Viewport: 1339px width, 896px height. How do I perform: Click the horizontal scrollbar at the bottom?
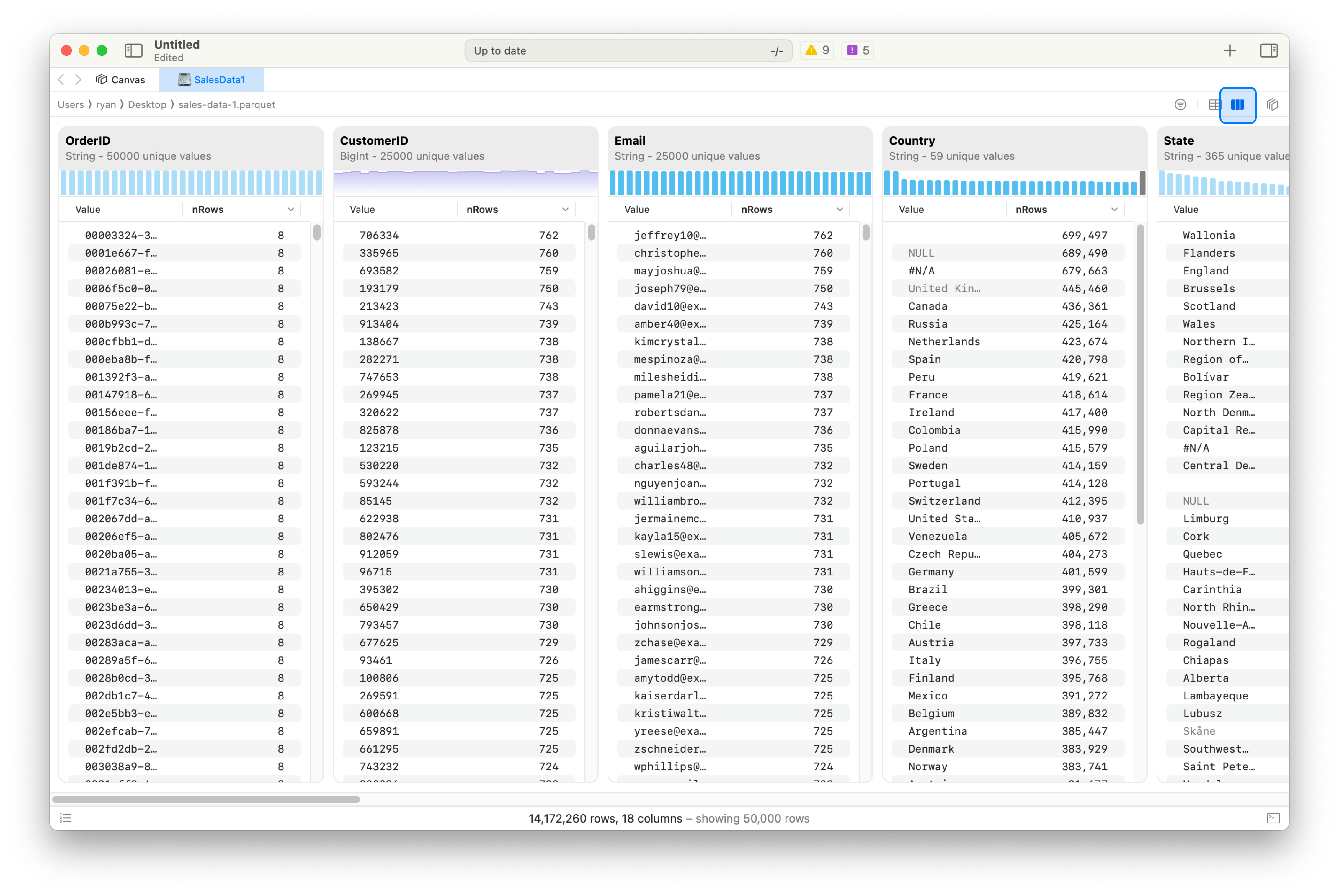point(206,799)
